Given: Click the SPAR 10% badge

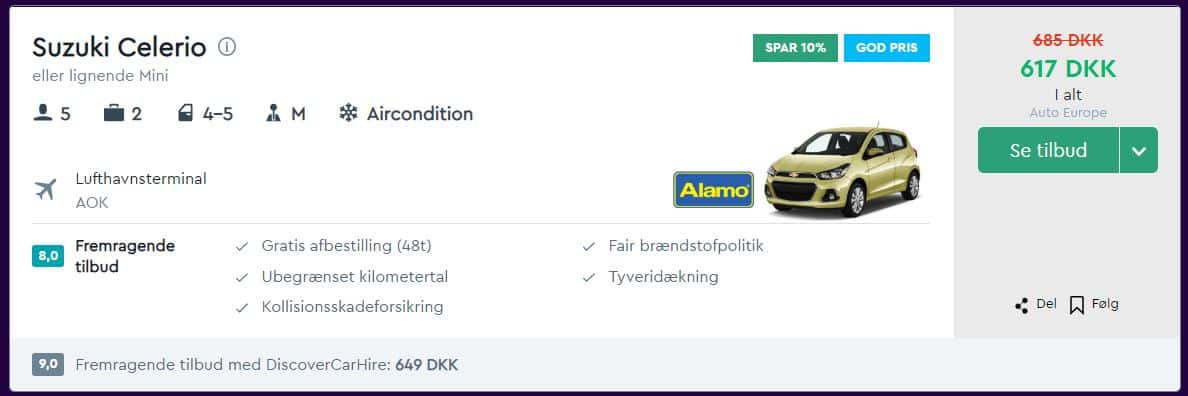Looking at the screenshot, I should click(x=795, y=48).
